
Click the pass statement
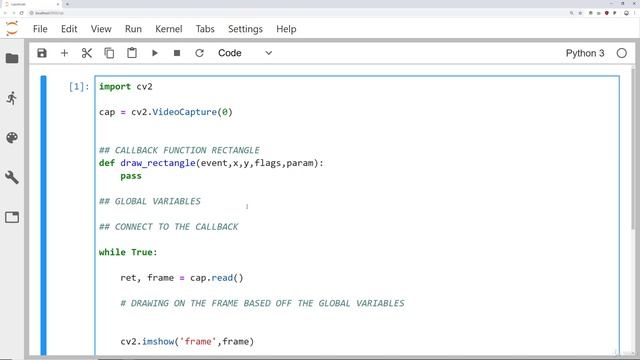(x=131, y=176)
